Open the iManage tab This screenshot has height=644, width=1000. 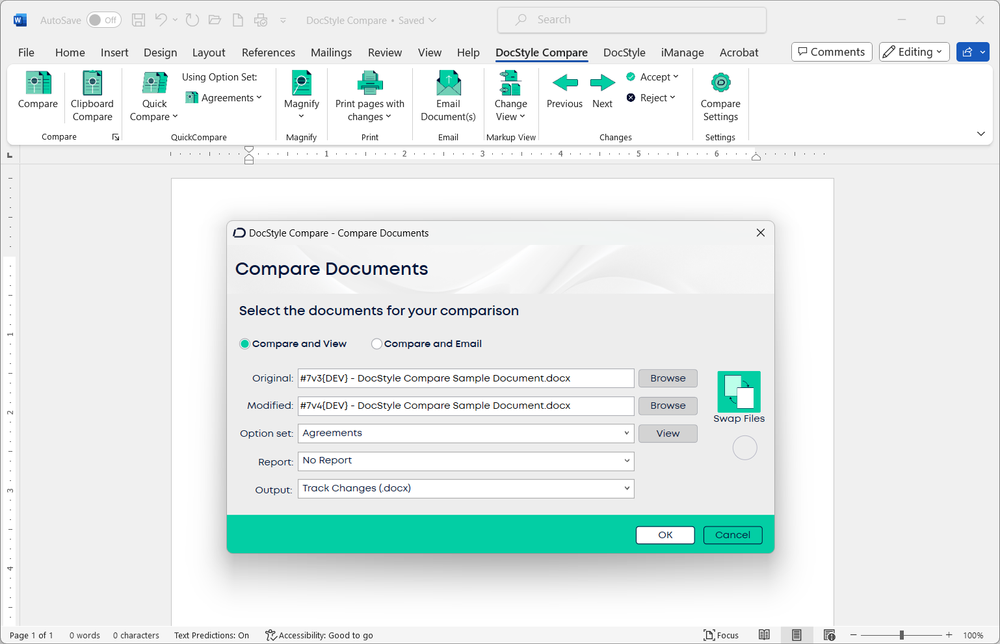[x=682, y=52]
